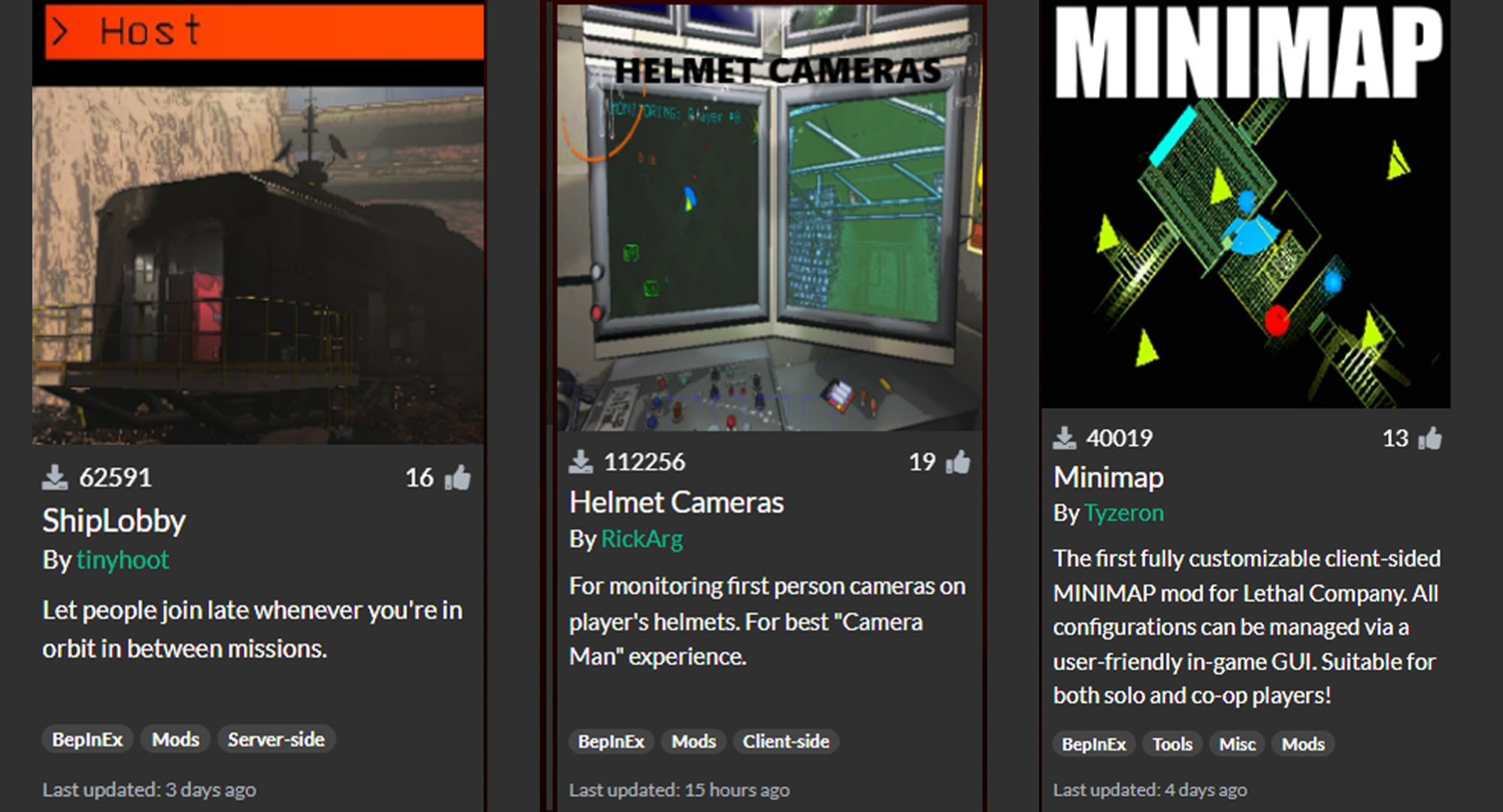Open the Helmet Cameras preview image

769,217
